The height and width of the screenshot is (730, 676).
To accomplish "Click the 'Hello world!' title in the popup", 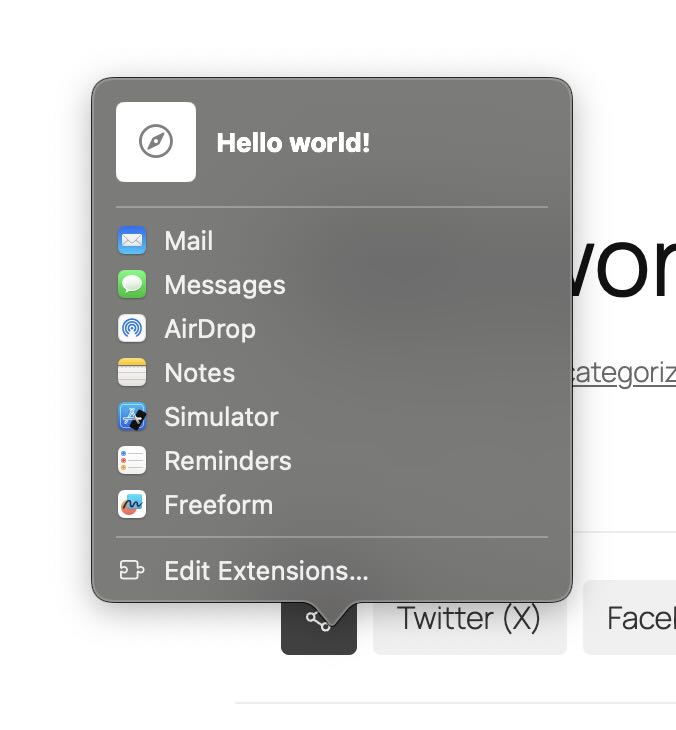I will tap(293, 142).
